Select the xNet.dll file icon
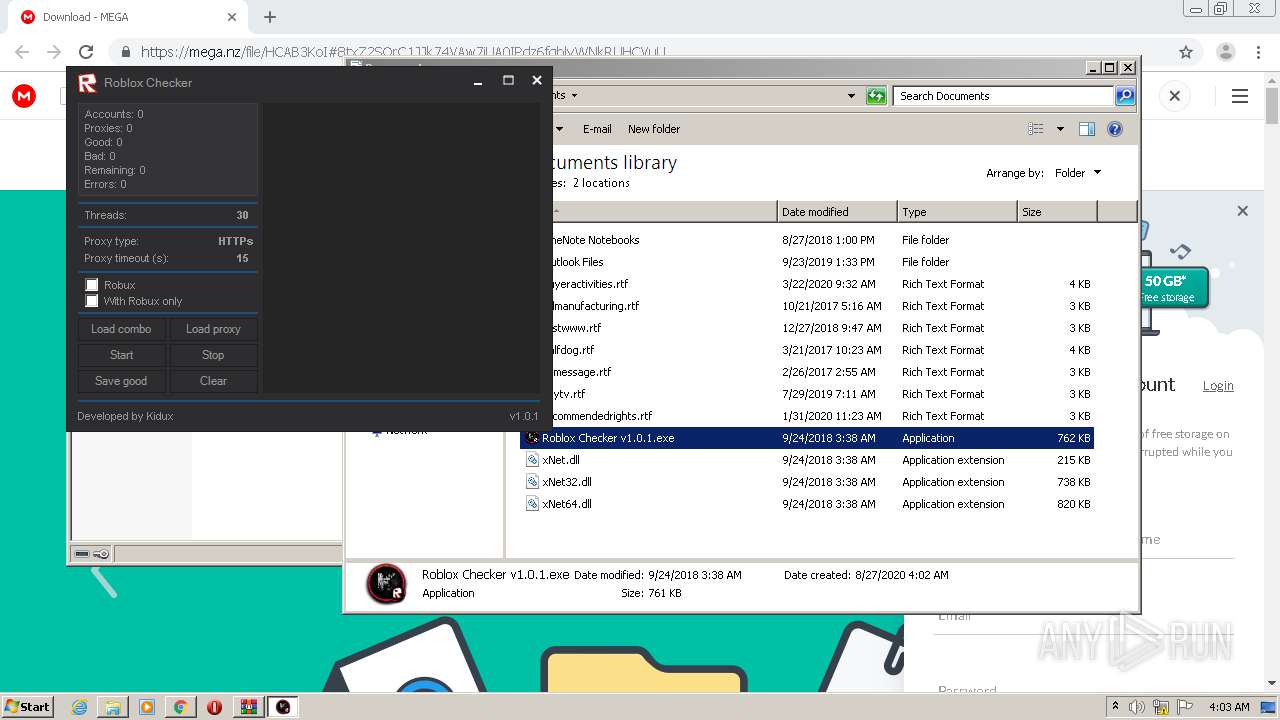1280x720 pixels. [532, 460]
